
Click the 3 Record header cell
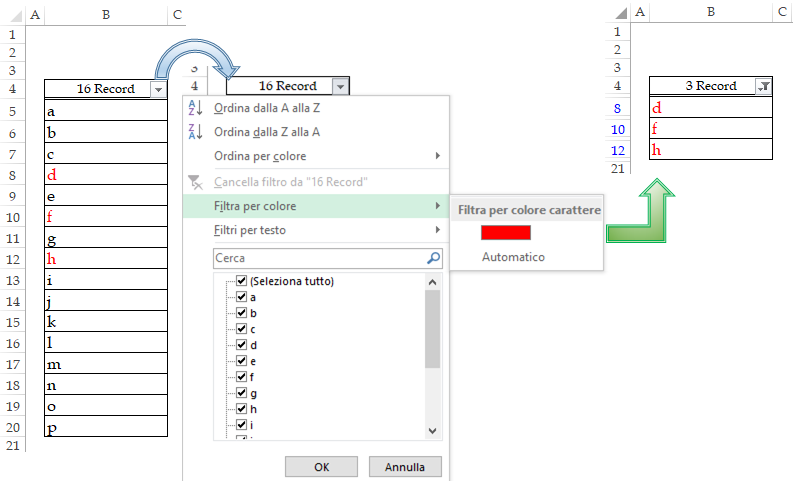click(711, 86)
